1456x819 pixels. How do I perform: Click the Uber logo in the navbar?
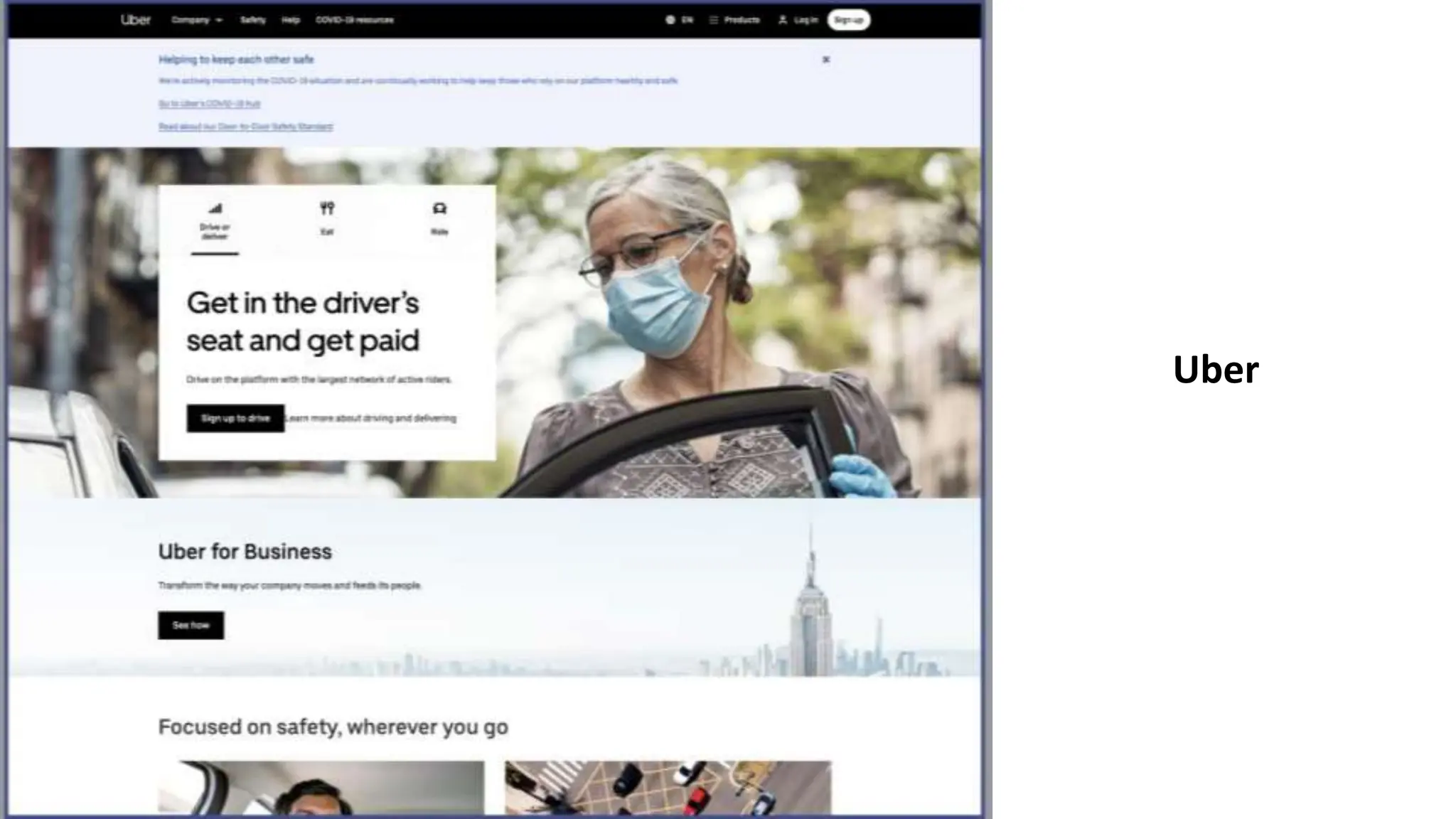tap(135, 20)
